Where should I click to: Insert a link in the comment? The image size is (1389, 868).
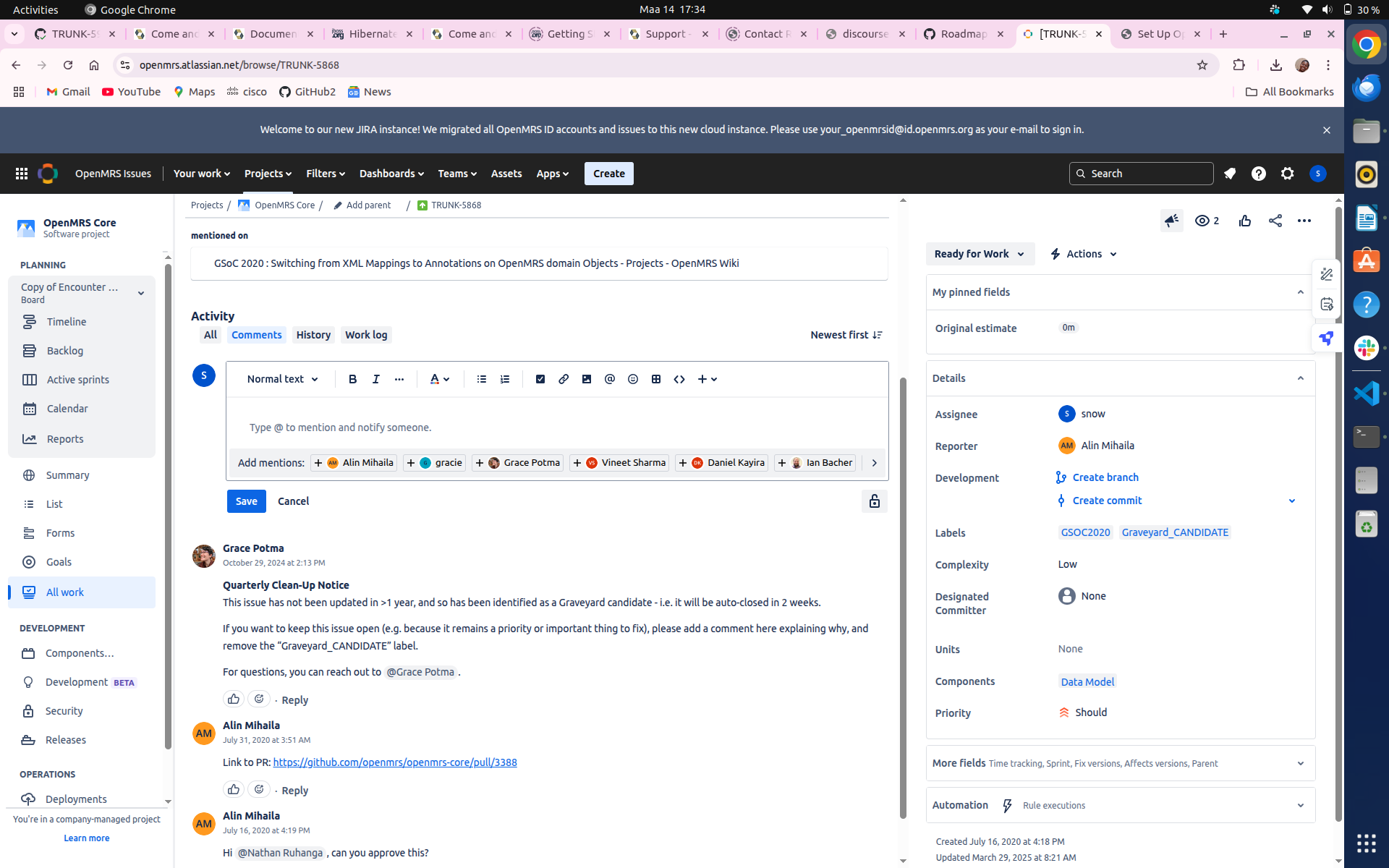click(563, 379)
